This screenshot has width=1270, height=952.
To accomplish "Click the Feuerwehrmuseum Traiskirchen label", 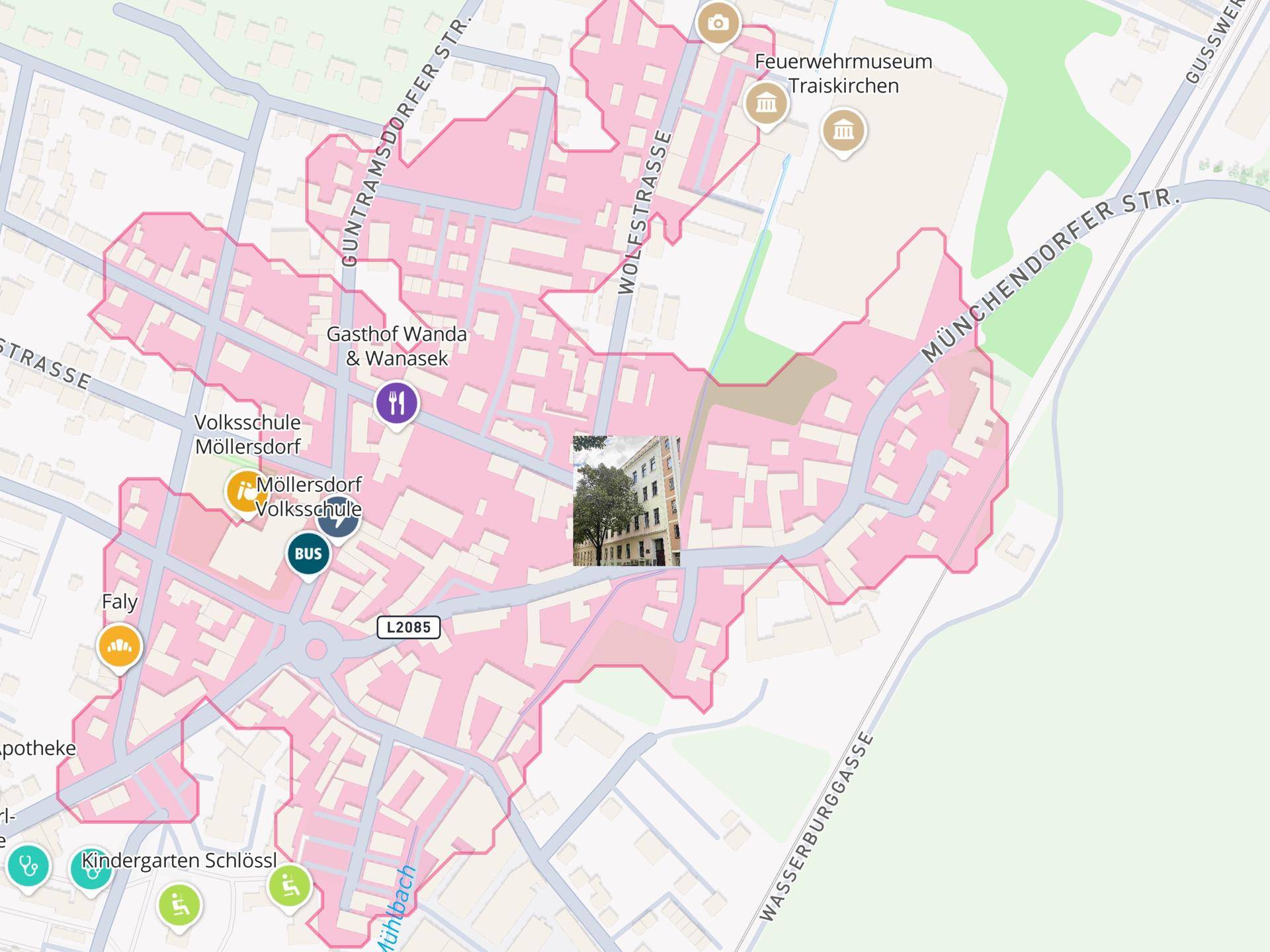I will click(x=843, y=73).
